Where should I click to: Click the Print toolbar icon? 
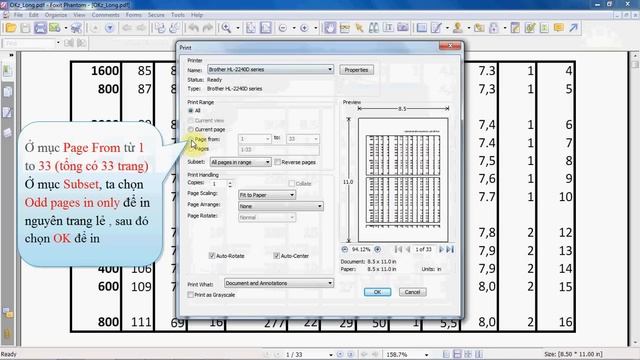point(40,28)
